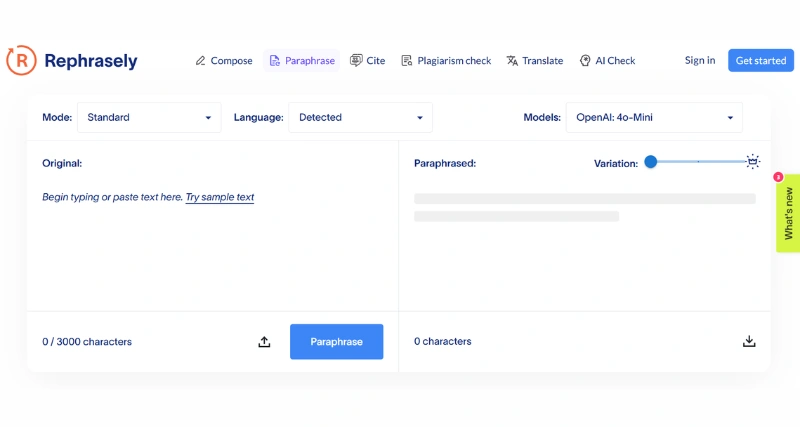Click the Language dropdown arrow
Viewport: 800px width, 427px height.
point(420,118)
